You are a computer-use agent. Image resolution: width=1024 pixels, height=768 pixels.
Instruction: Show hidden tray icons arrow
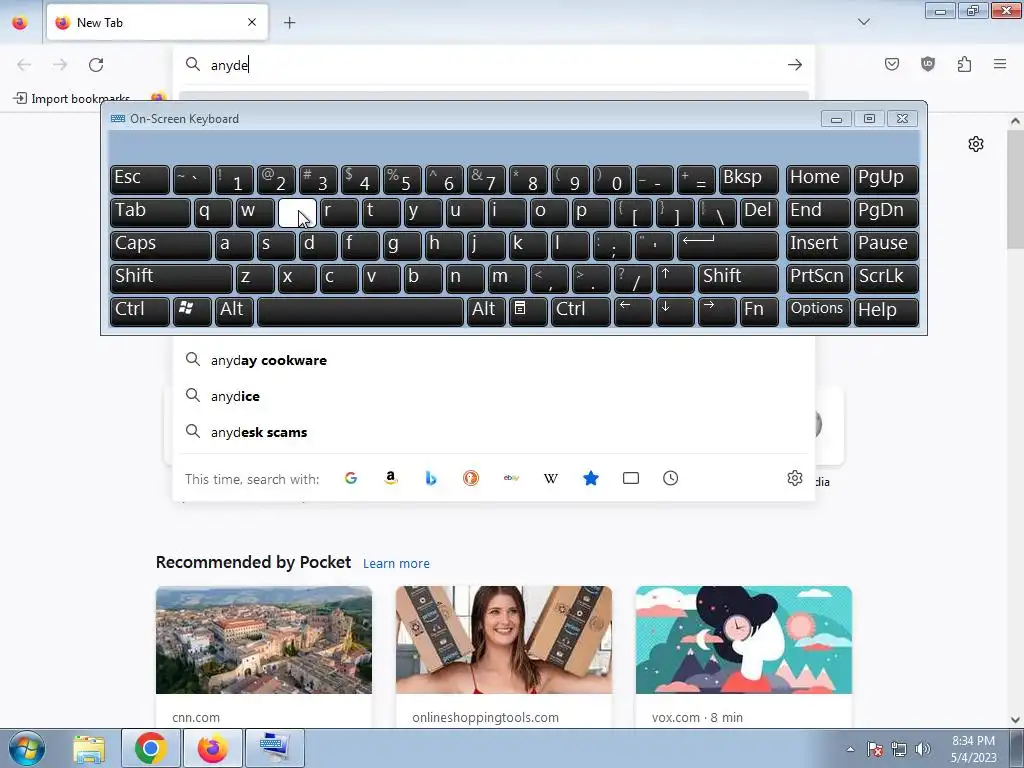tap(850, 749)
